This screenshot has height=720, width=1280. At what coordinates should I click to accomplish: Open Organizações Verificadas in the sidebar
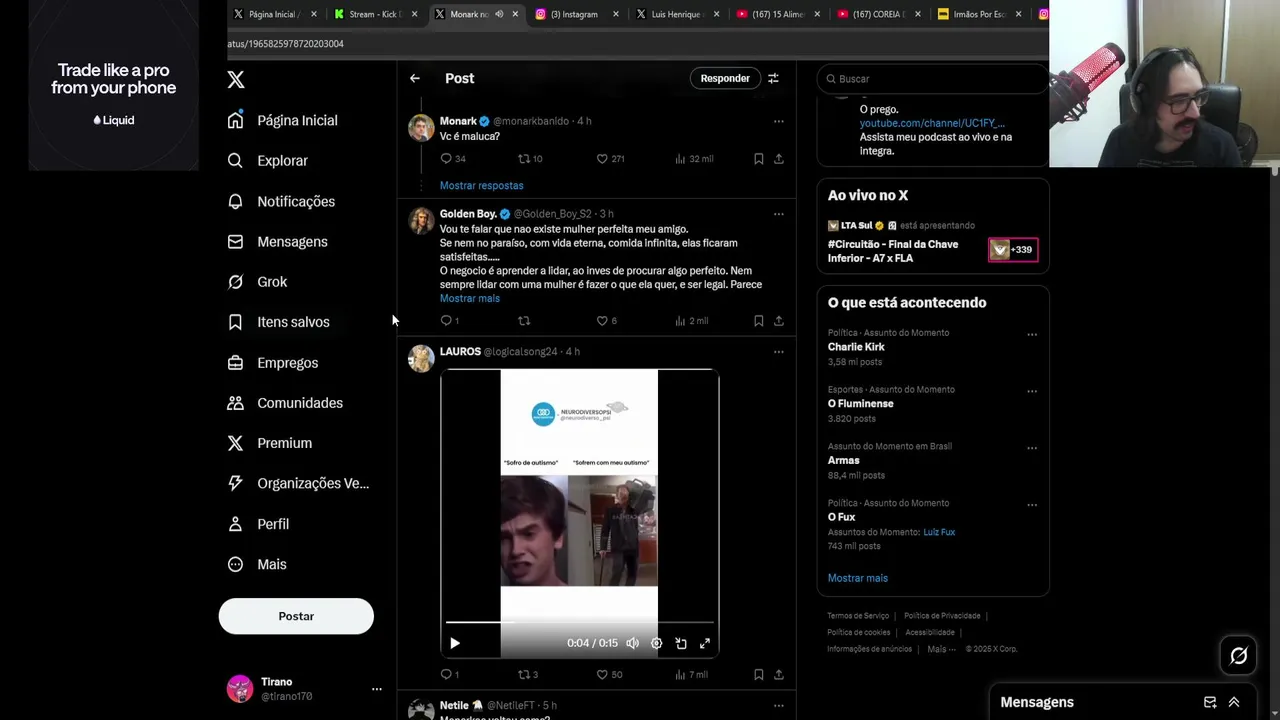(x=299, y=483)
